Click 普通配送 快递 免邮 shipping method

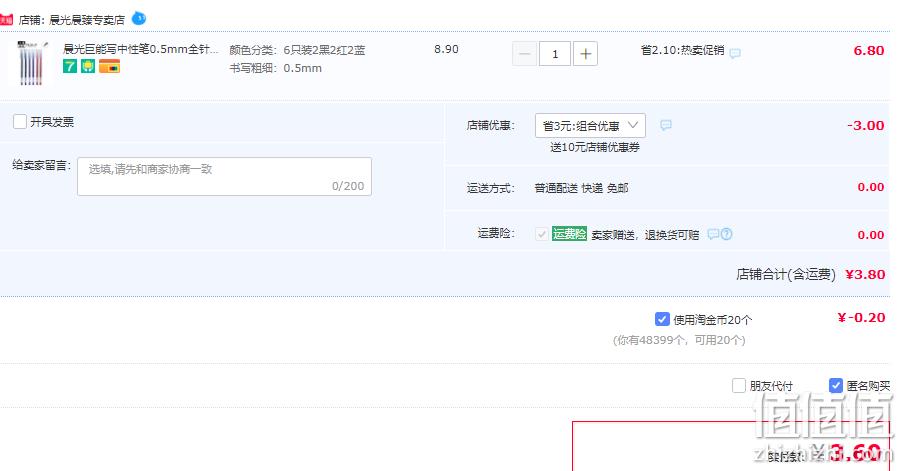(581, 188)
